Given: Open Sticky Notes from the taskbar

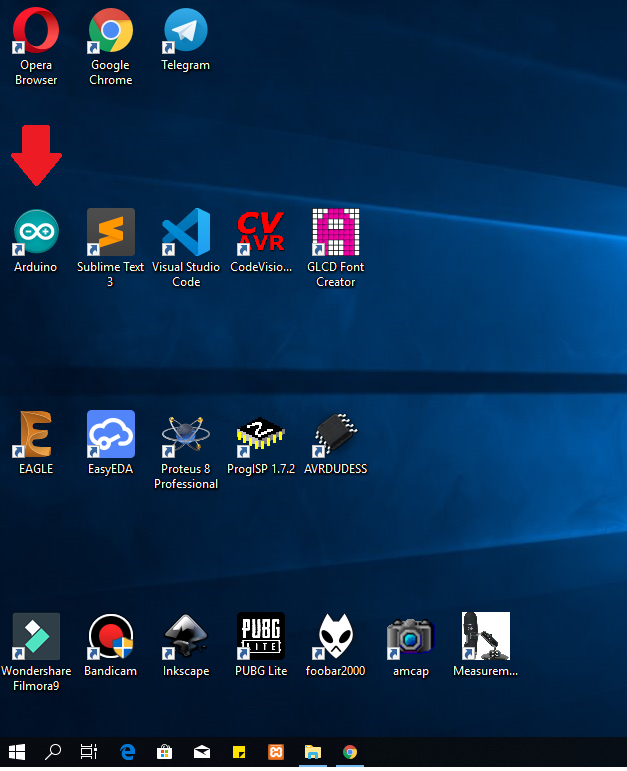Looking at the screenshot, I should click(239, 752).
